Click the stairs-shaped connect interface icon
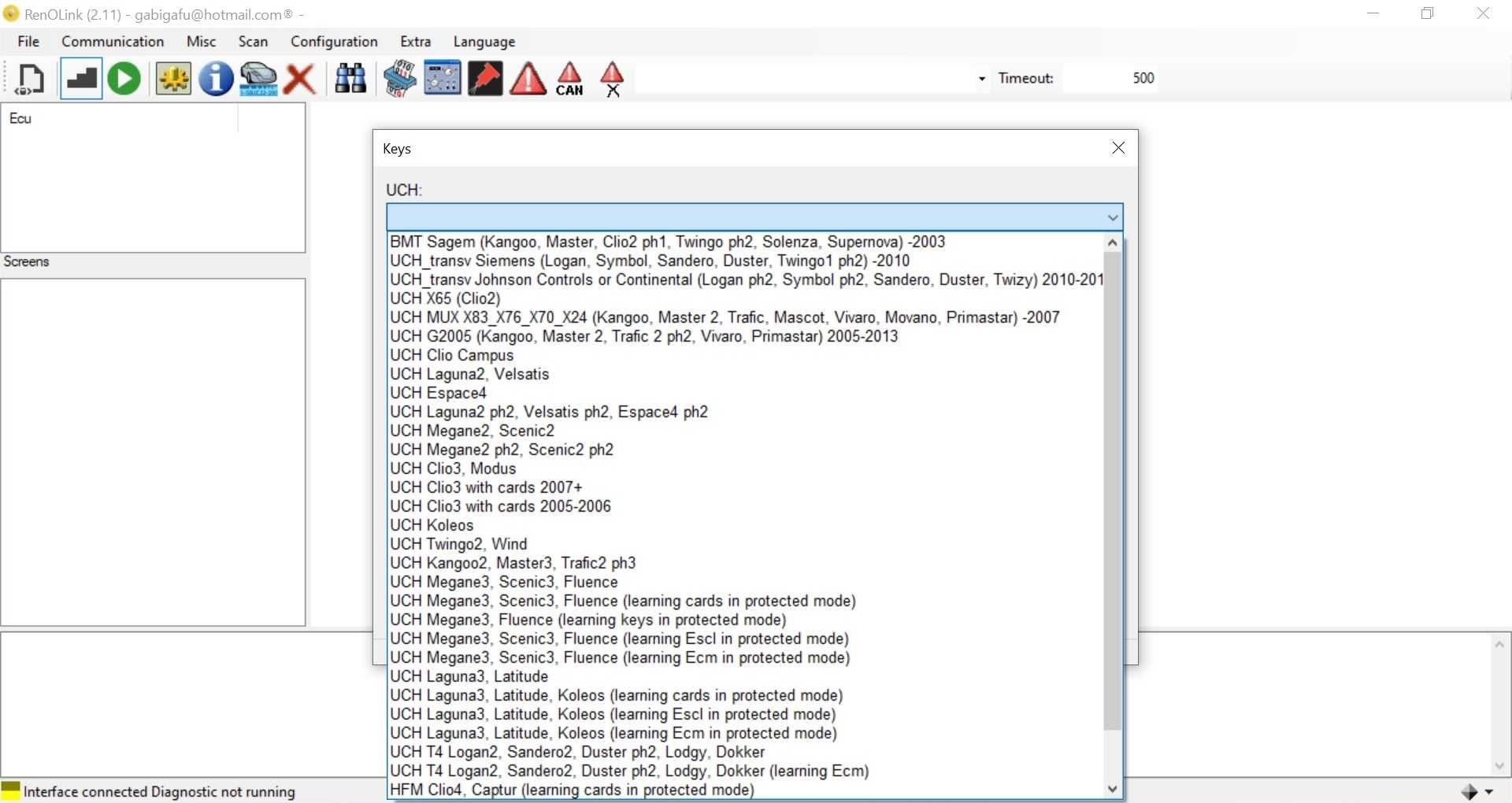This screenshot has width=1512, height=803. pyautogui.click(x=81, y=78)
